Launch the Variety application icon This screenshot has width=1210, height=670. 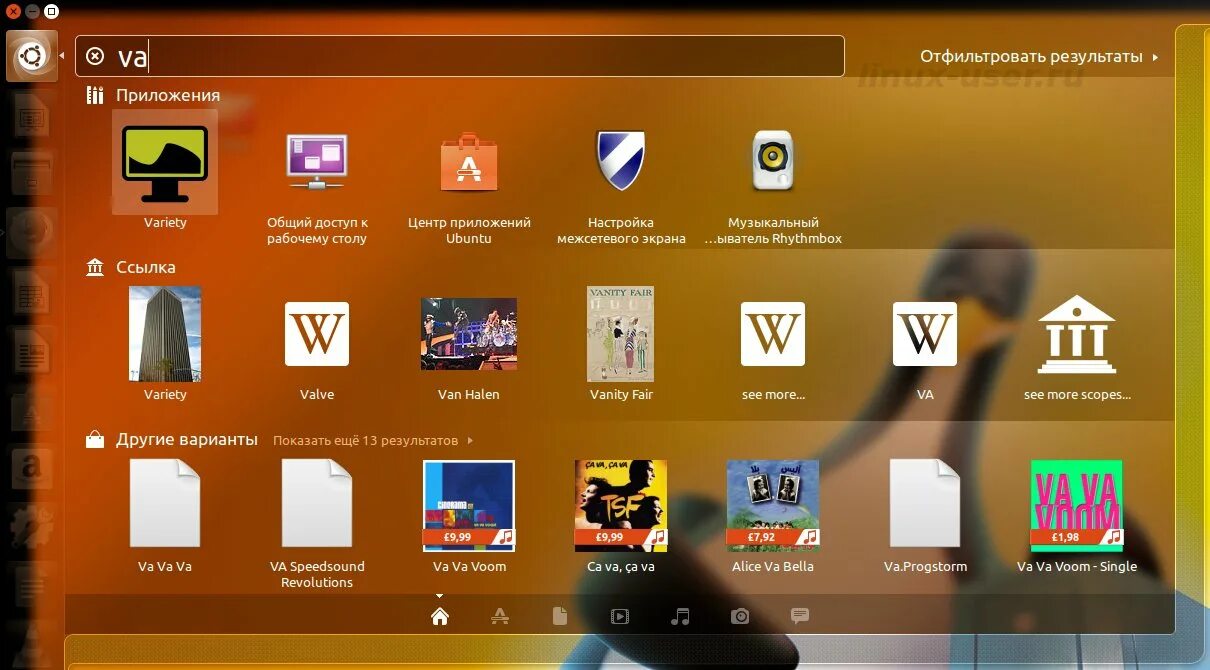click(165, 165)
